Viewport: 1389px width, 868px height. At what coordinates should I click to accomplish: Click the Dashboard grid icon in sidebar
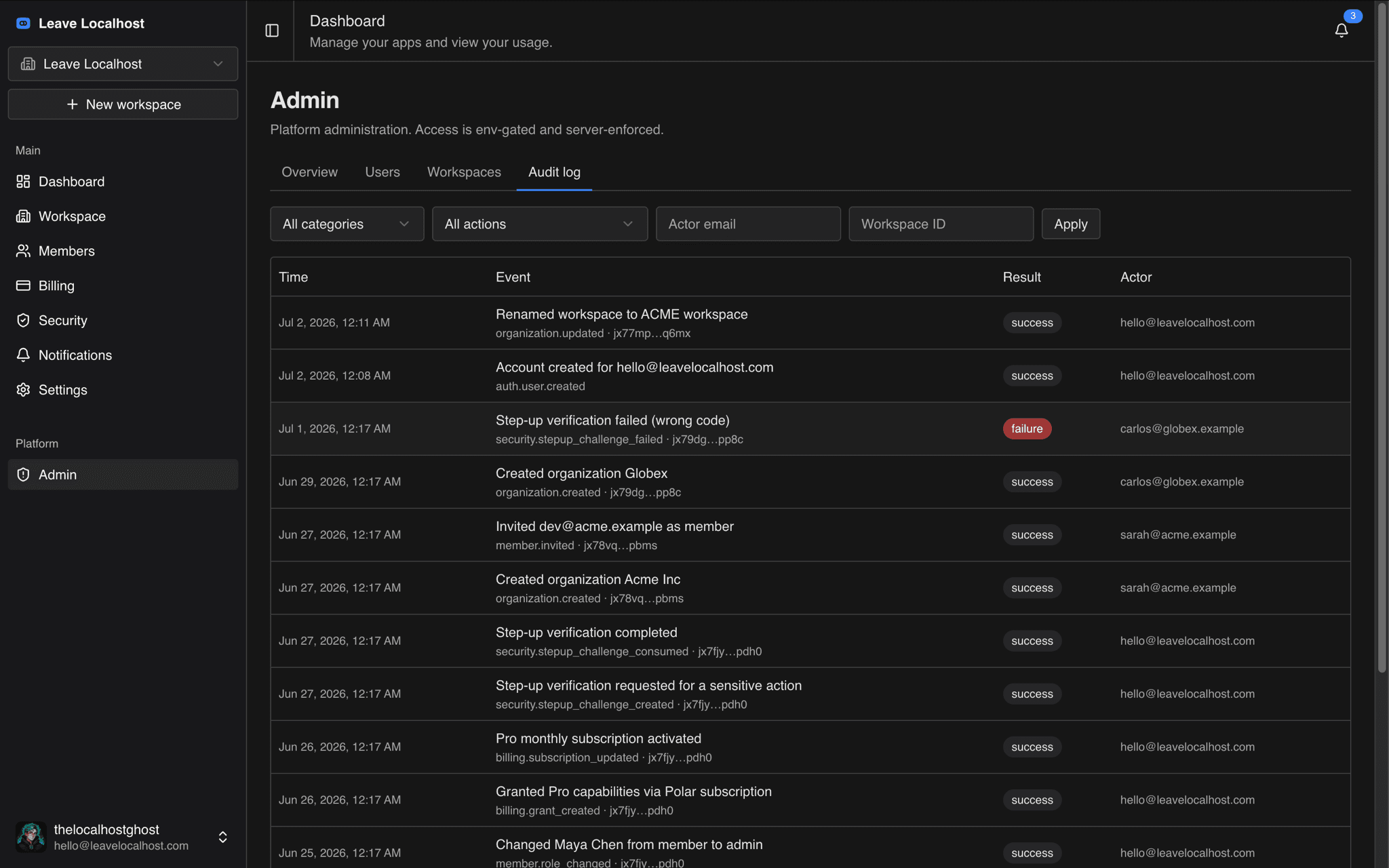tap(23, 182)
